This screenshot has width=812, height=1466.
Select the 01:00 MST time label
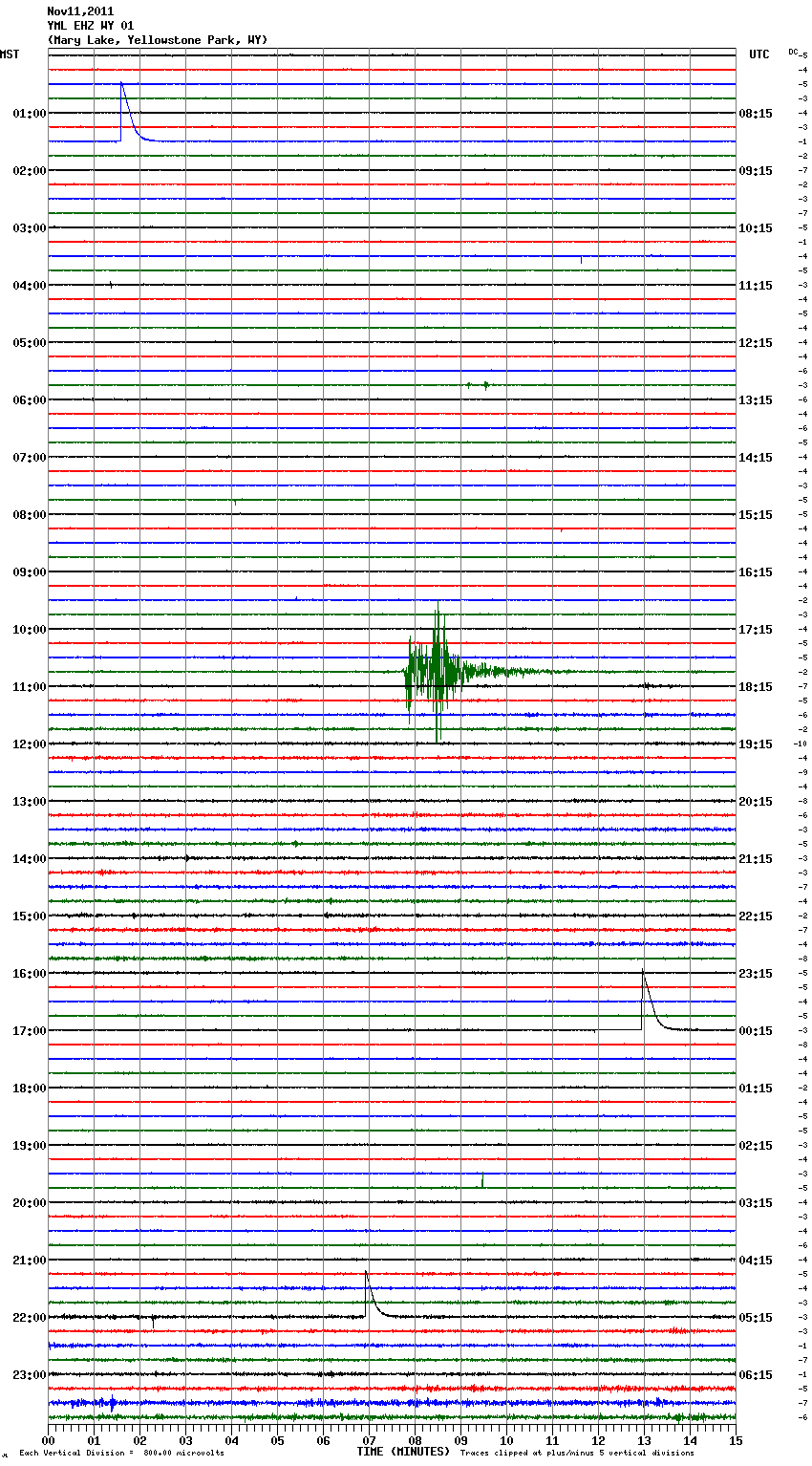coord(30,113)
